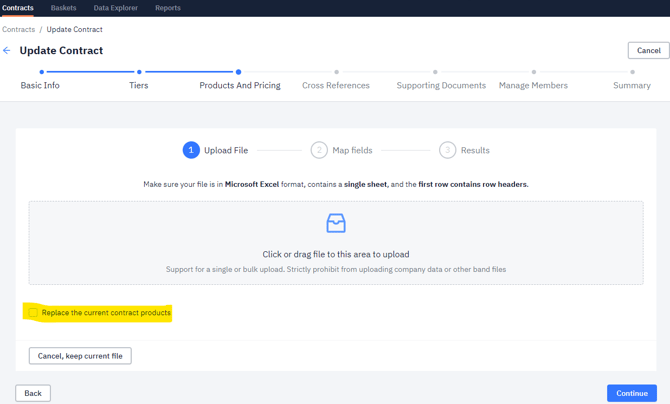Viewport: 670px width, 404px height.
Task: Select step 3 Results circle
Action: [447, 150]
